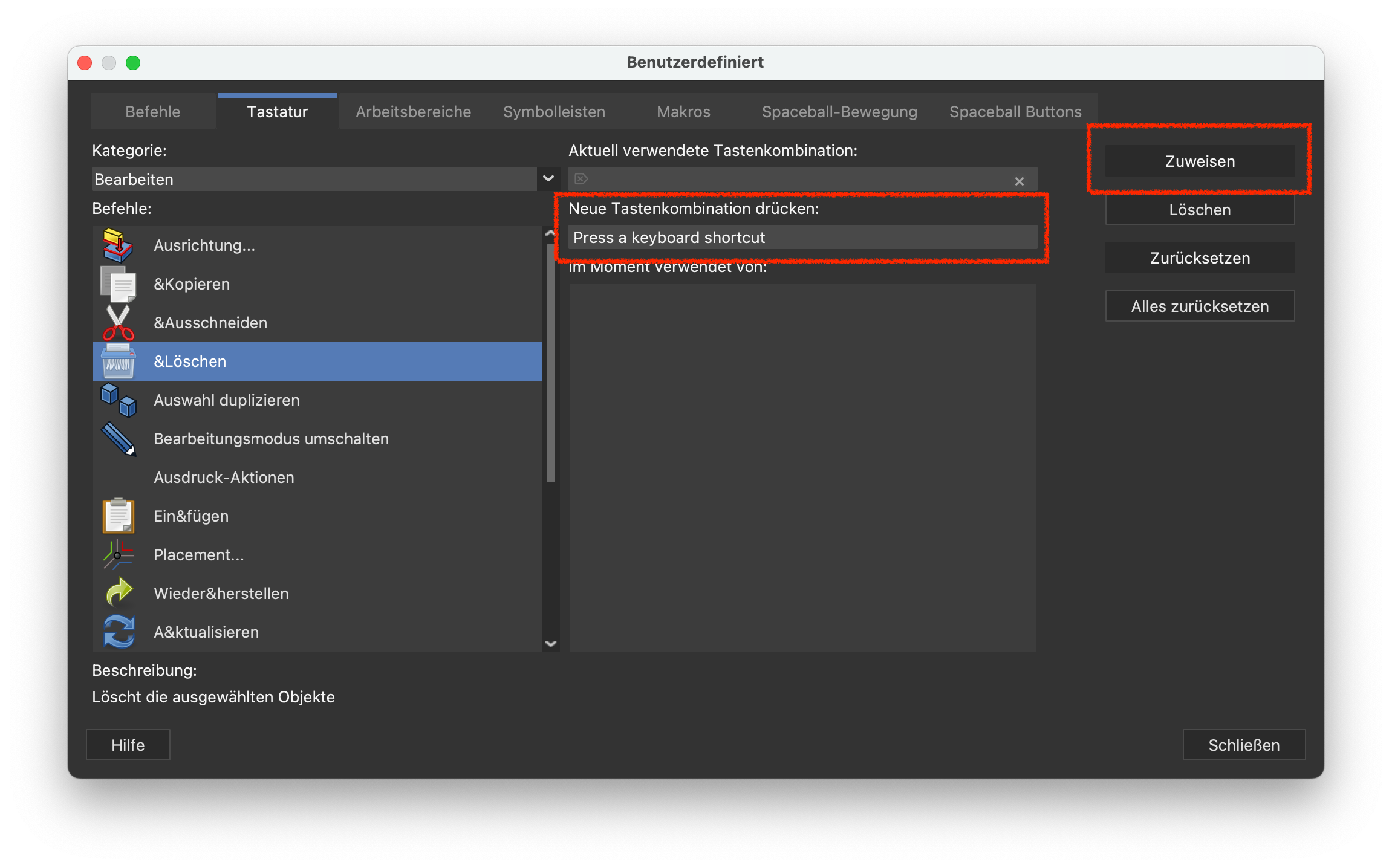Click the scroll up arrow of command list
This screenshot has width=1392, height=868.
(551, 233)
